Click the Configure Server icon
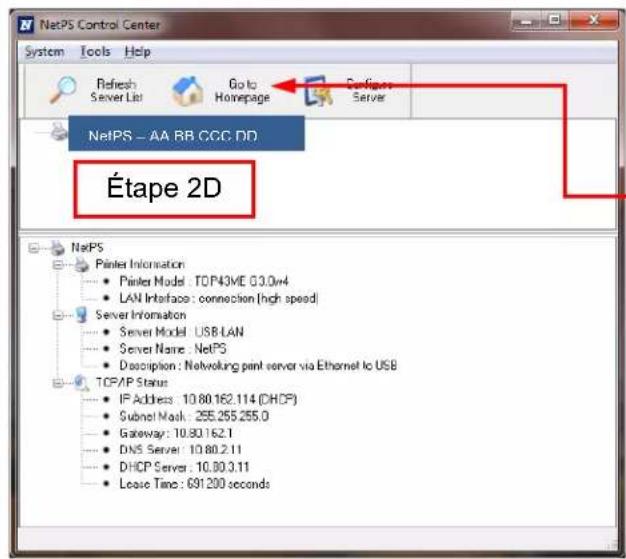The width and height of the screenshot is (626, 559). pyautogui.click(x=319, y=91)
